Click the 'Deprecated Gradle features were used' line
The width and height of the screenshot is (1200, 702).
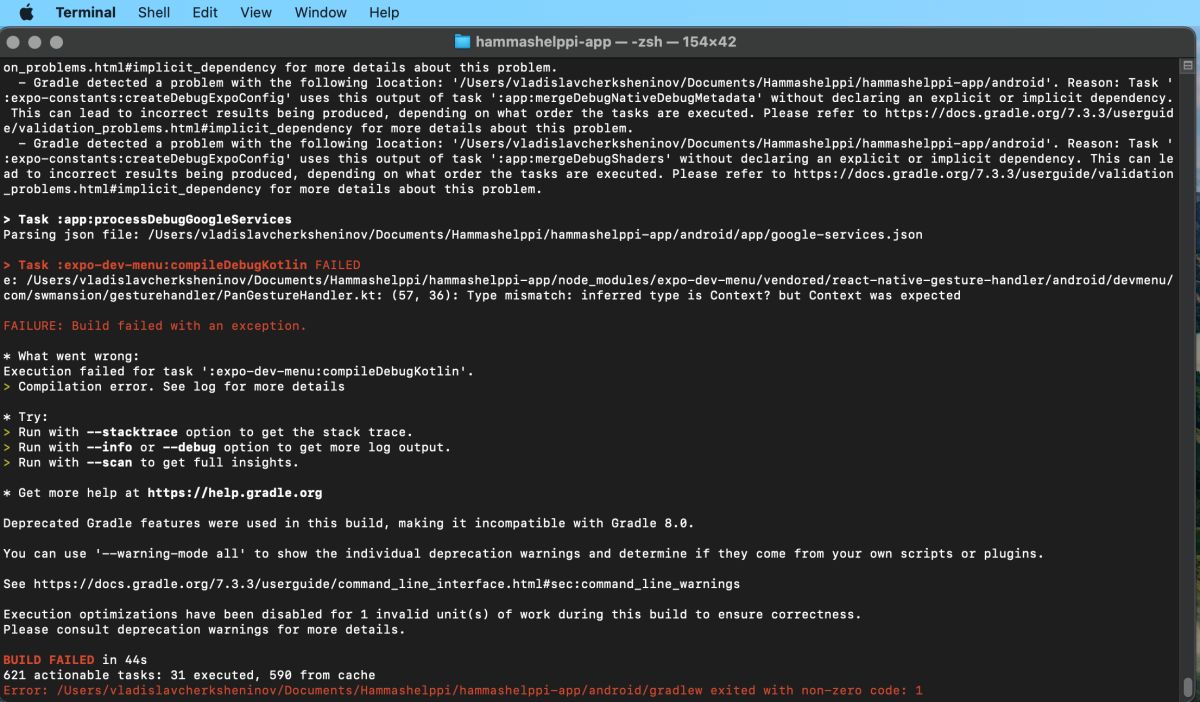[349, 523]
